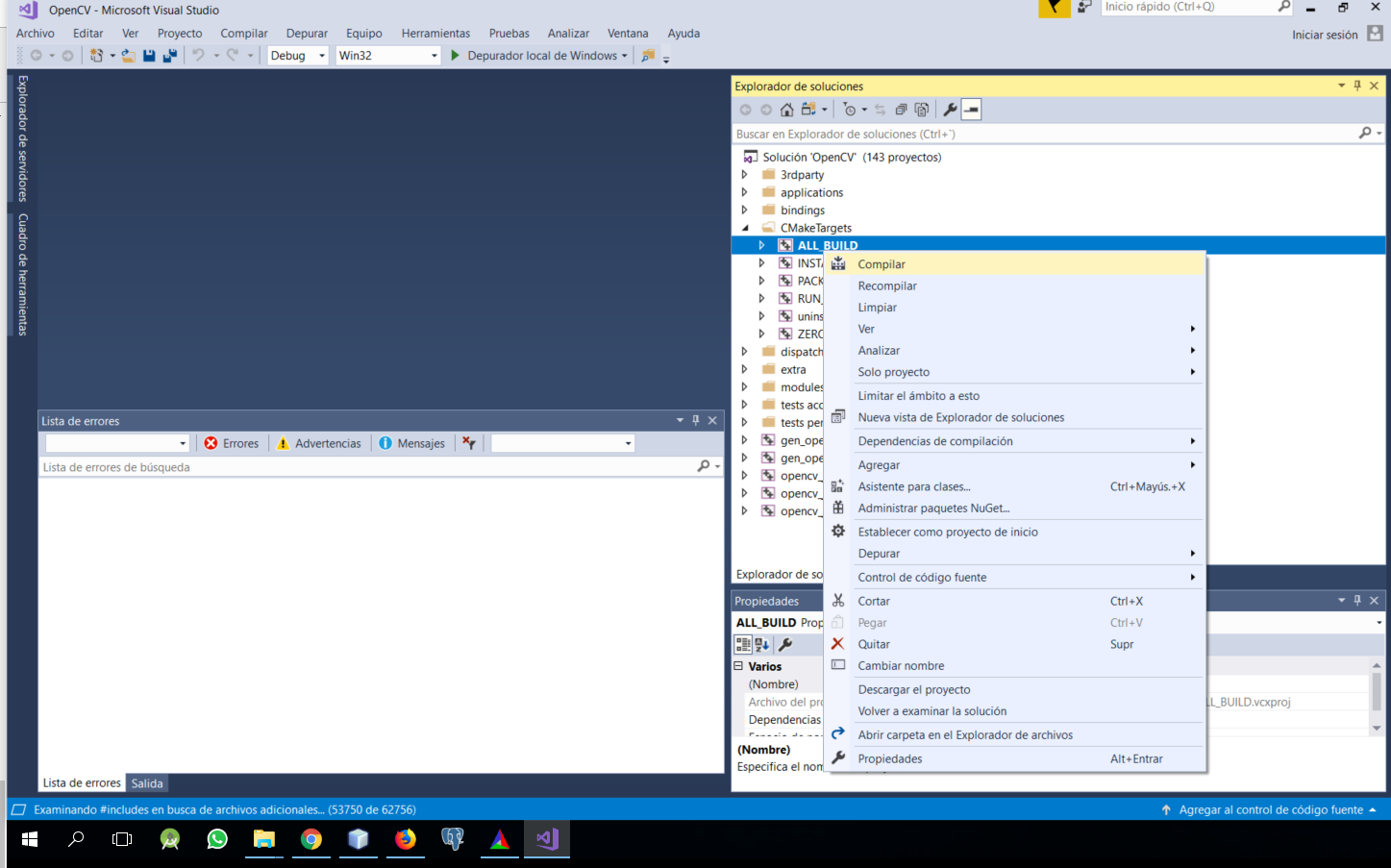This screenshot has width=1391, height=868.
Task: Open File Explorer from the taskbar
Action: 264,839
